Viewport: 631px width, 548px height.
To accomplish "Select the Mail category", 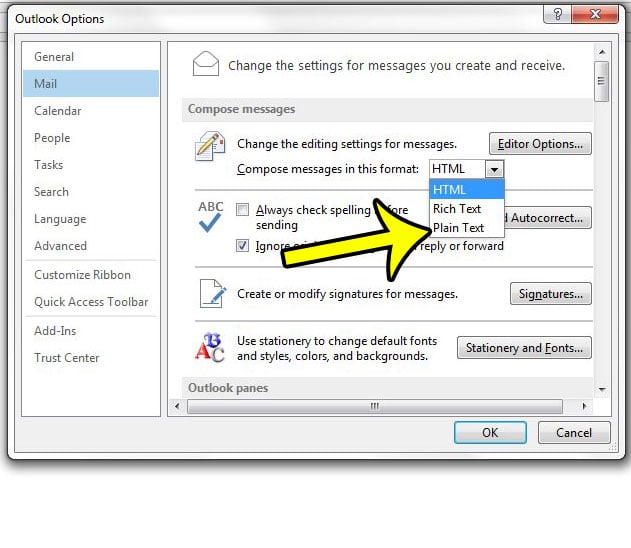I will click(91, 84).
